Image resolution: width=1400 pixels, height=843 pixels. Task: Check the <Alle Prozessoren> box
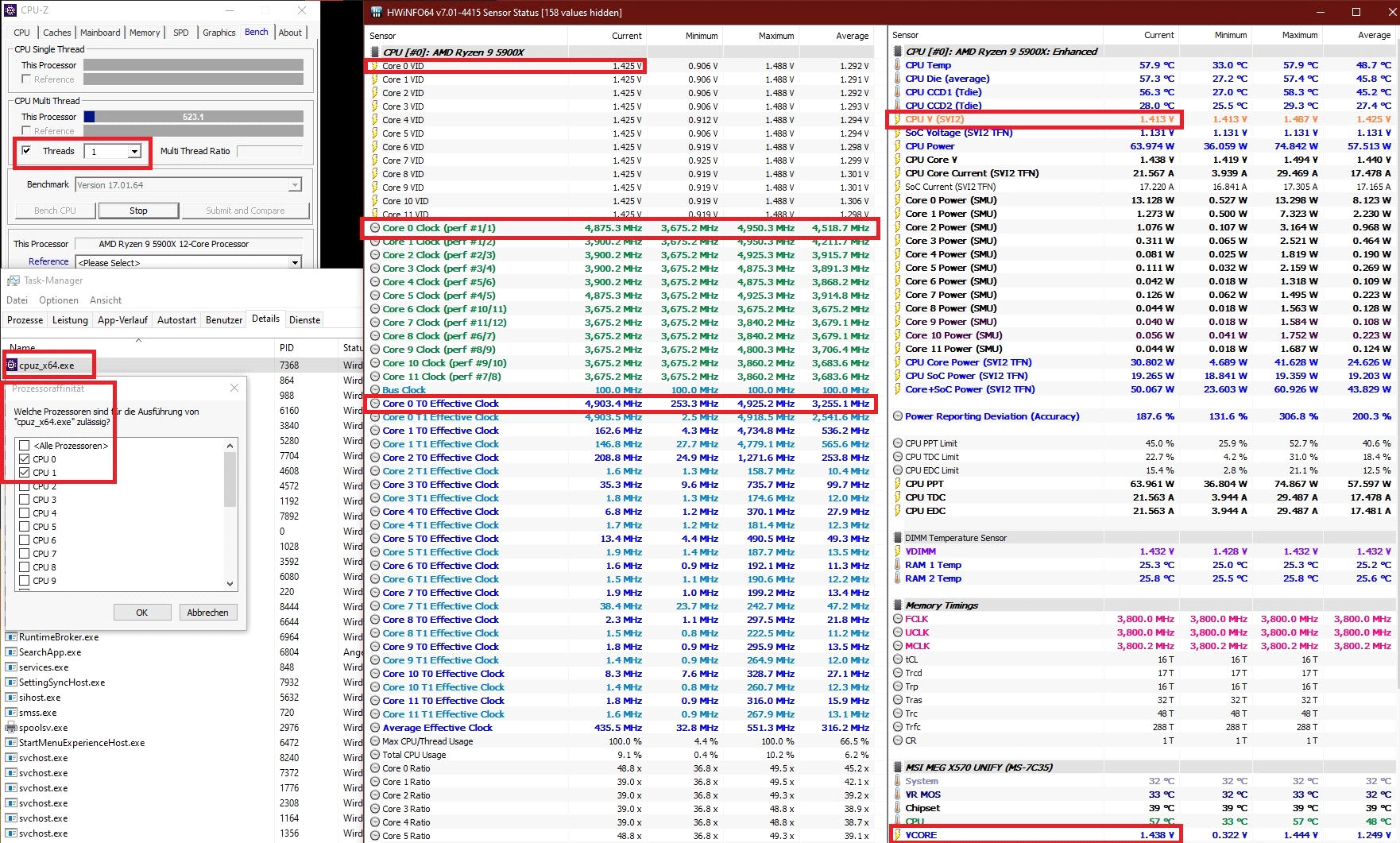(x=25, y=446)
